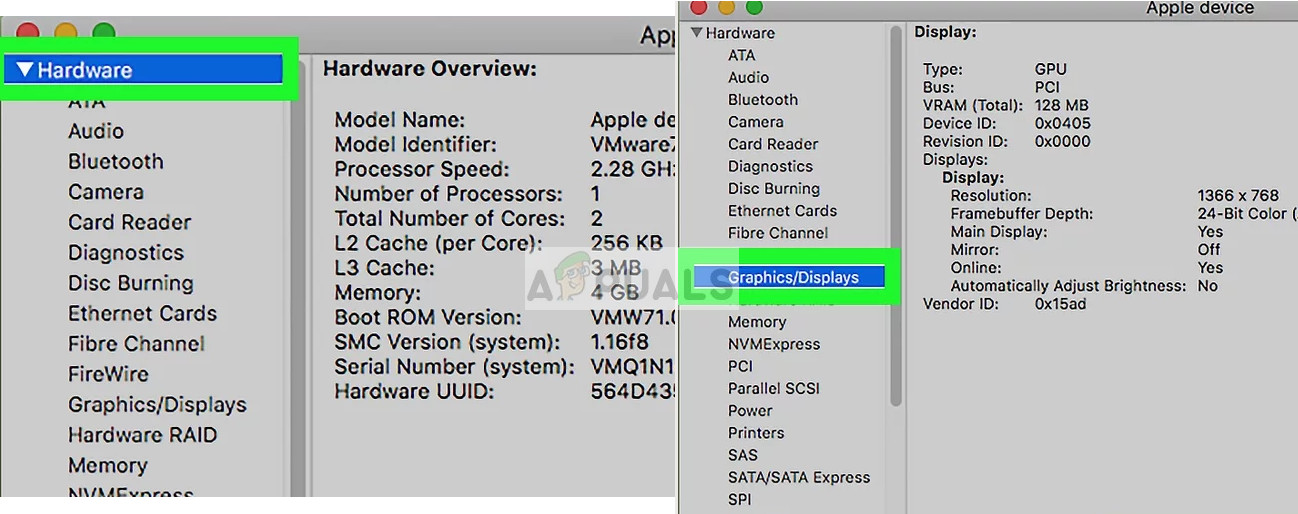Select Diagnostics in Apple device window sidebar
The height and width of the screenshot is (514, 1298).
coord(770,166)
